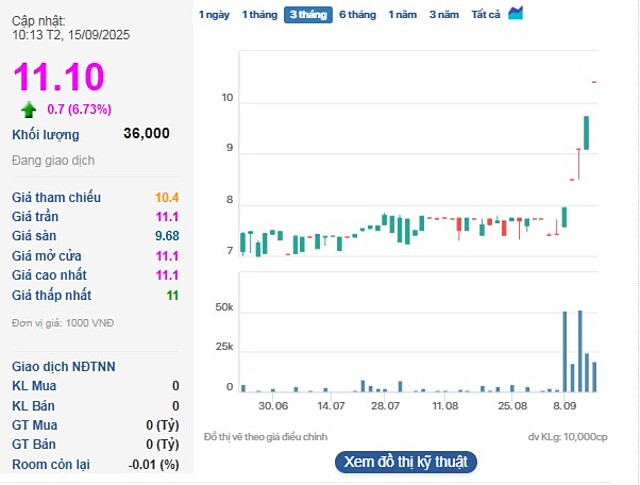
Task: Choose the 3 năm time range
Action: point(444,15)
